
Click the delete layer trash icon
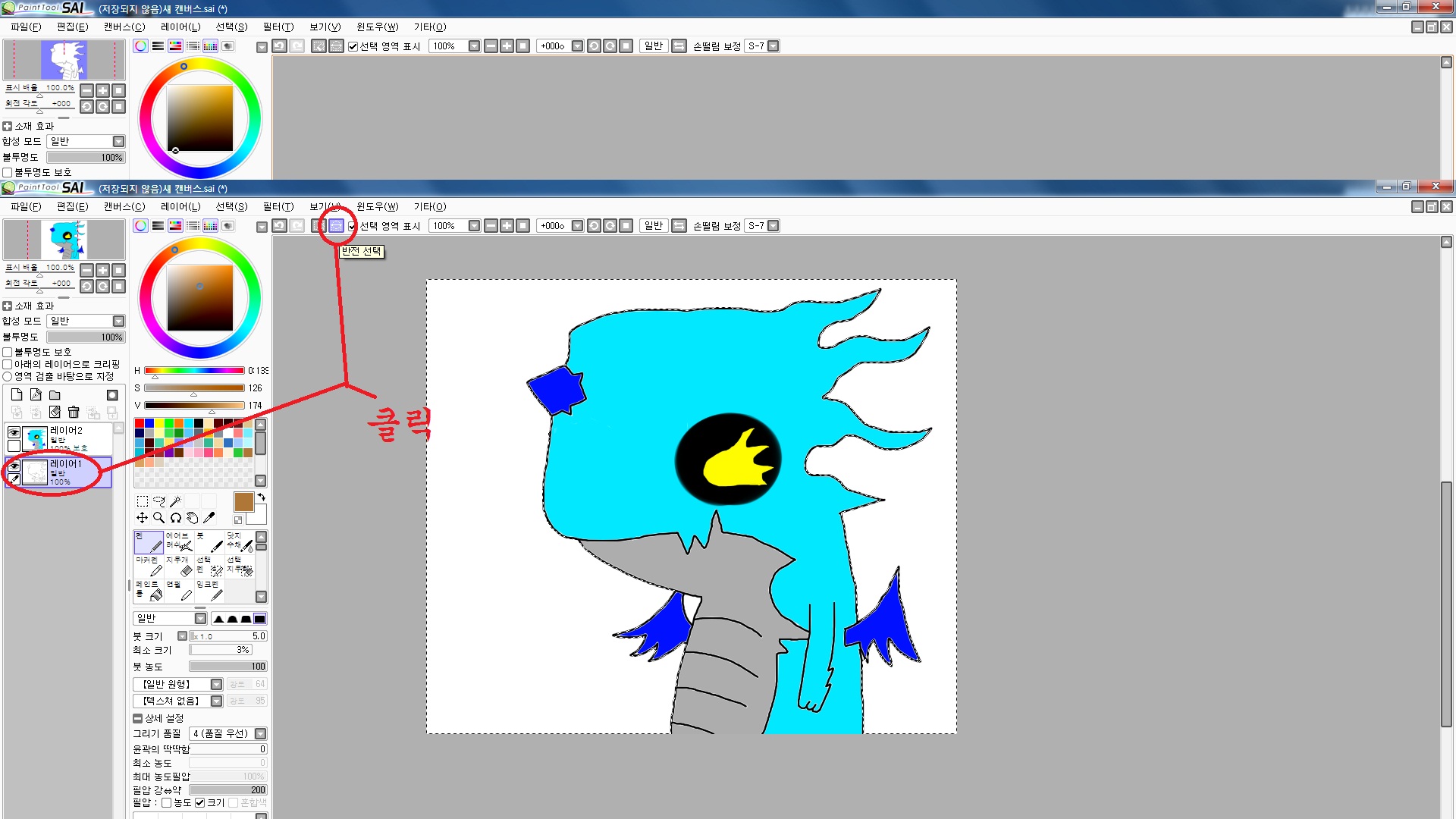[74, 412]
